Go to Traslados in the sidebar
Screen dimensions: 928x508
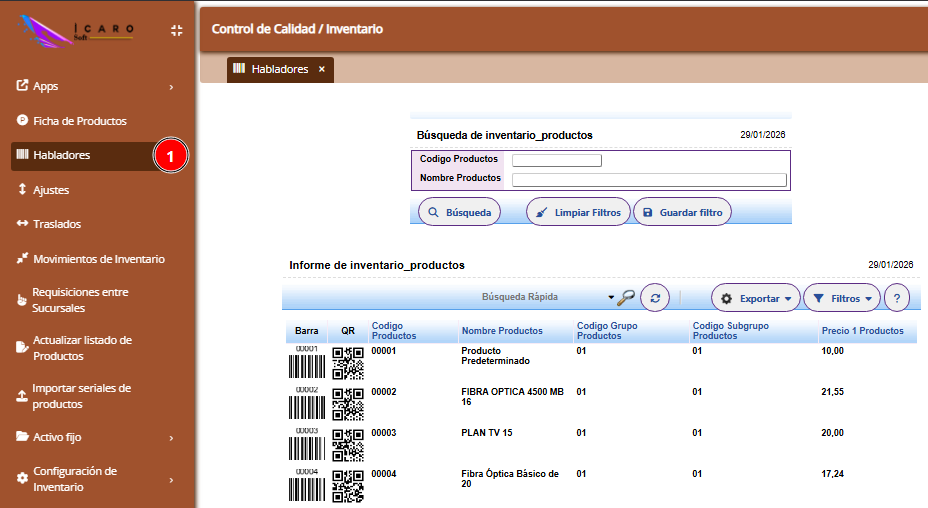click(57, 224)
